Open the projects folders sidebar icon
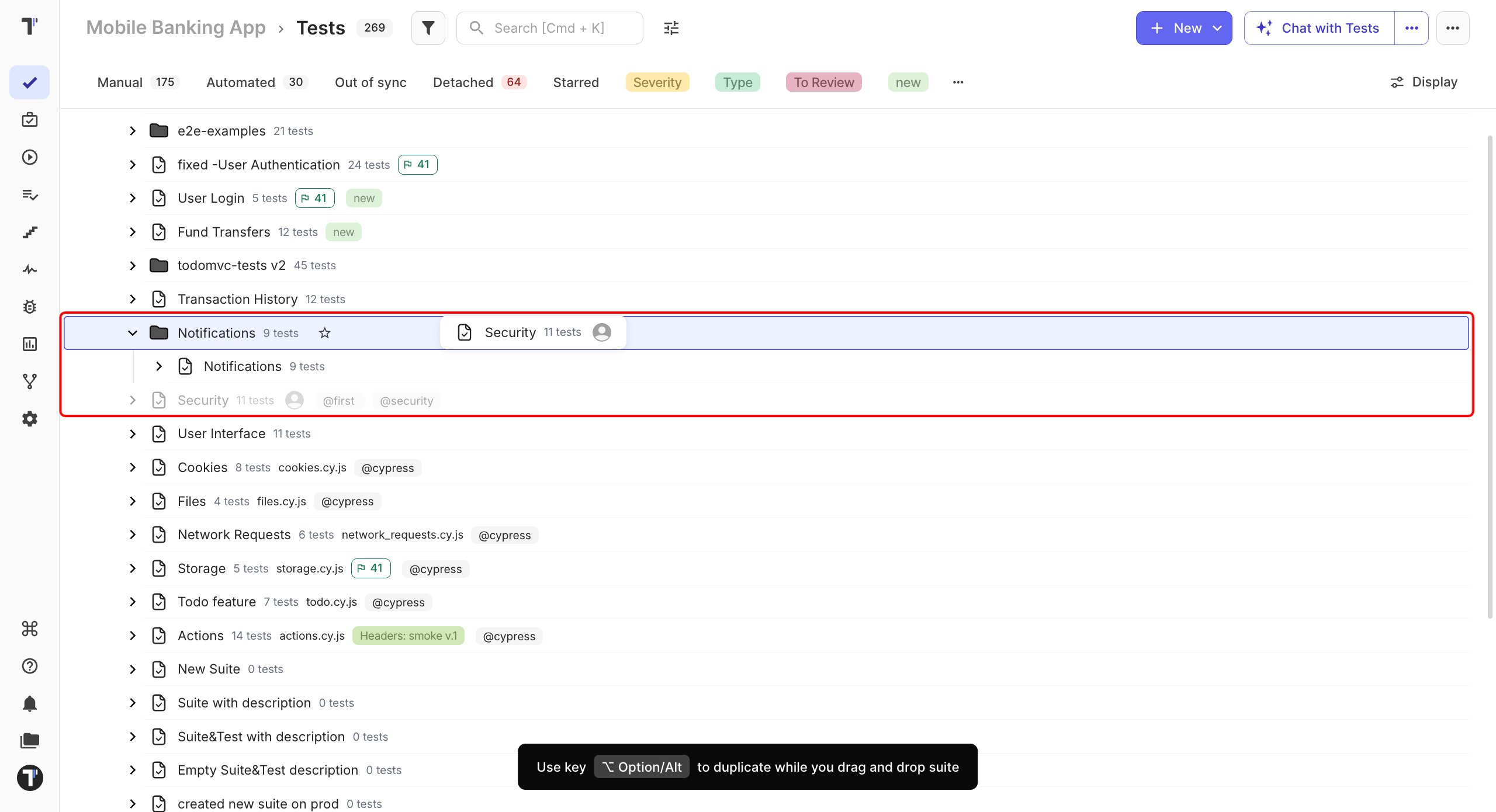 point(30,741)
